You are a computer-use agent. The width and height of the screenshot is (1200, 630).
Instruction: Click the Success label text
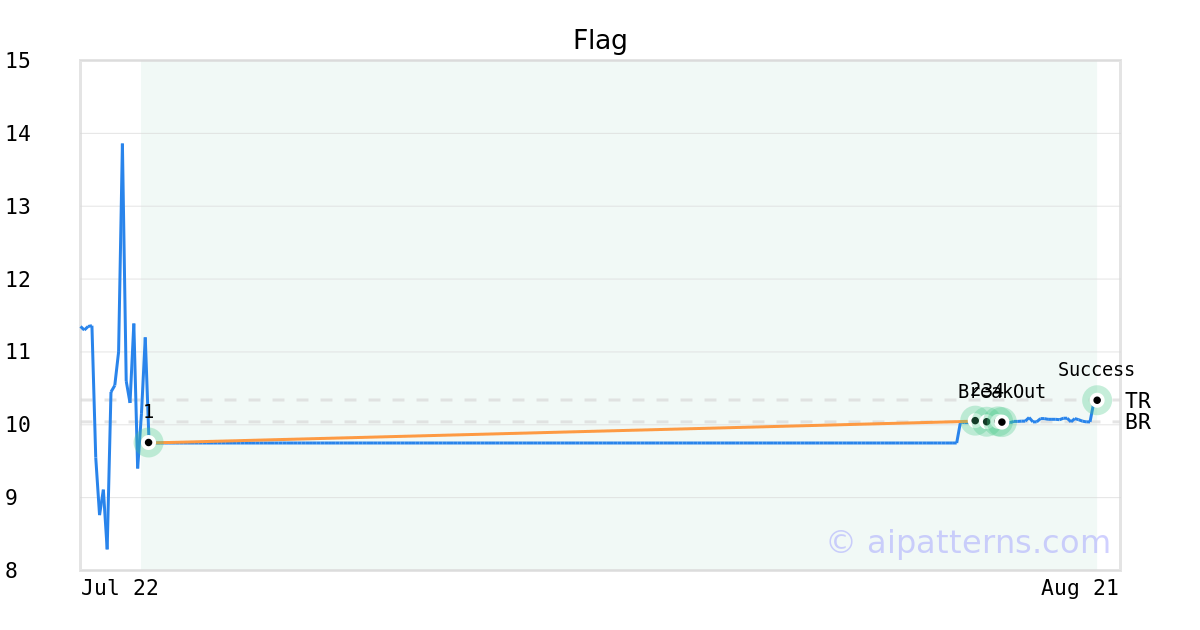(1096, 370)
